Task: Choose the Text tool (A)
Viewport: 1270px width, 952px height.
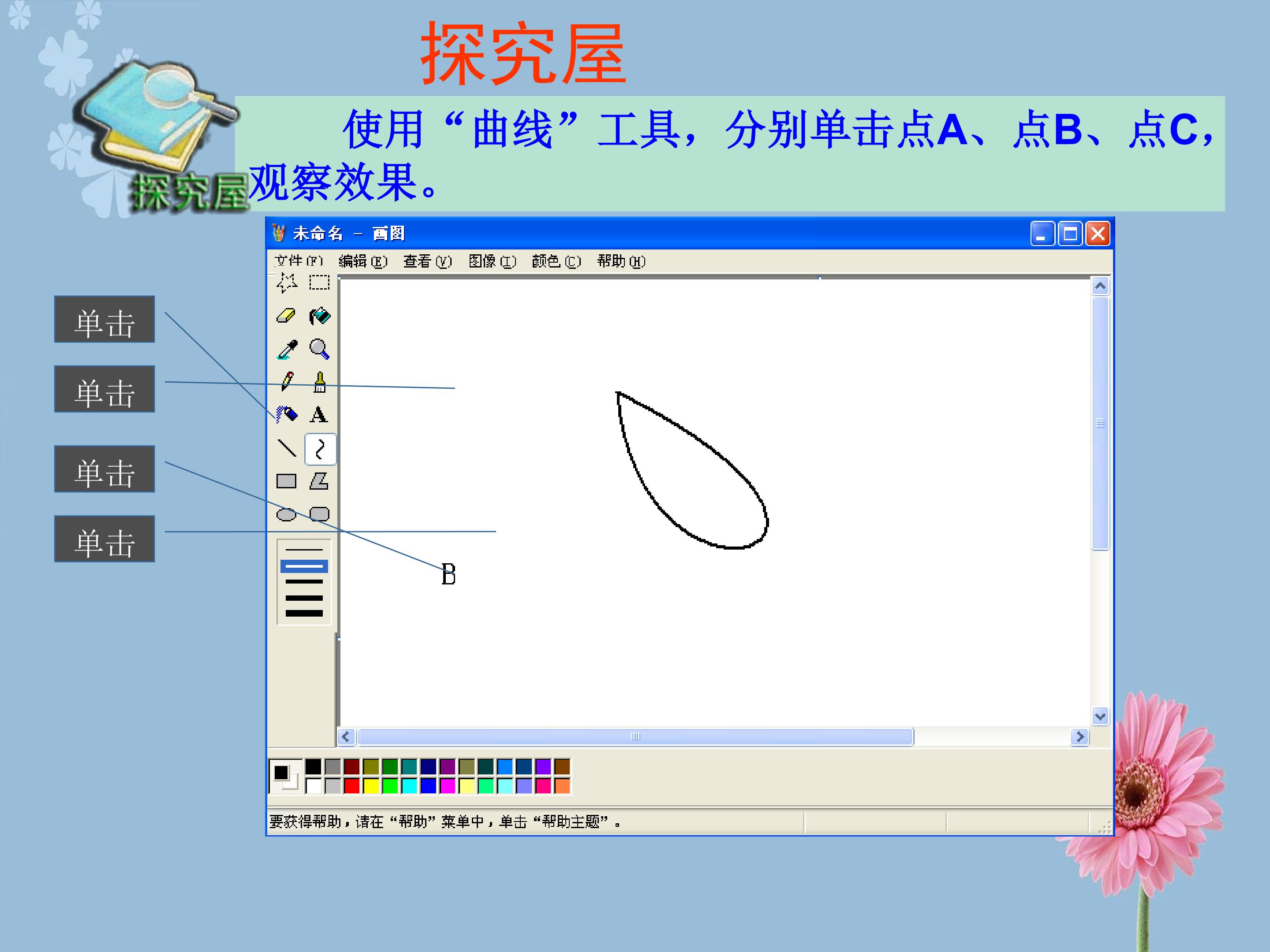Action: [x=319, y=414]
